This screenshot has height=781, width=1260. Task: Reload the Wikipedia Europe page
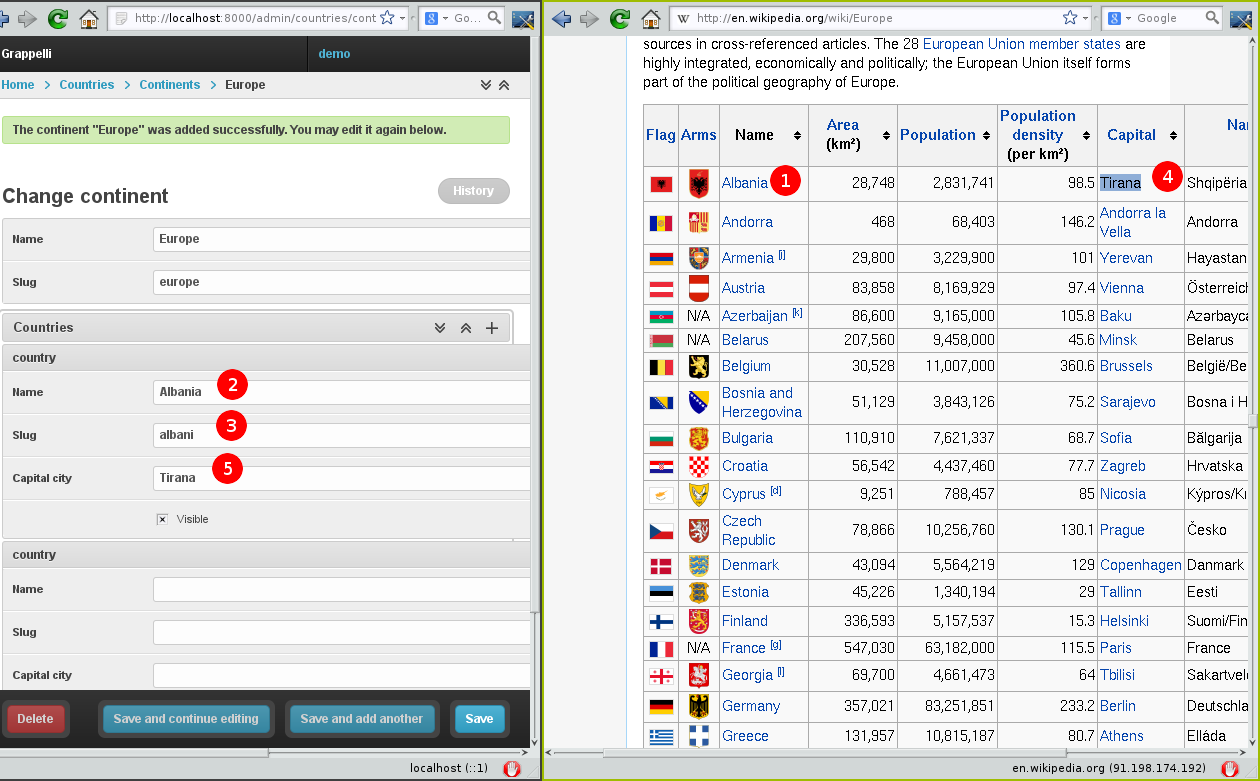tap(621, 18)
